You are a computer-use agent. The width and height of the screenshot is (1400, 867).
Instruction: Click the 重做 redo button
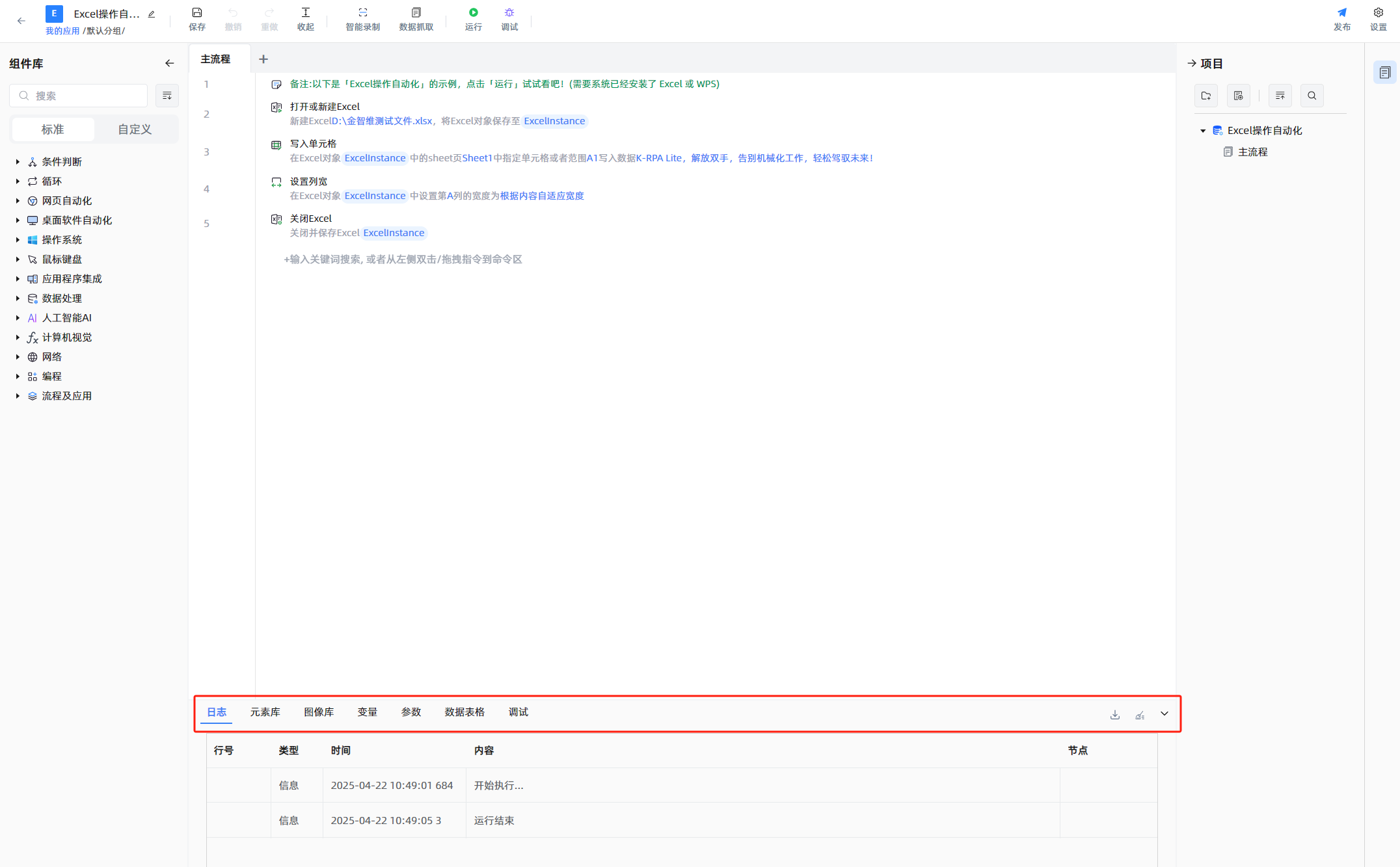pyautogui.click(x=269, y=19)
